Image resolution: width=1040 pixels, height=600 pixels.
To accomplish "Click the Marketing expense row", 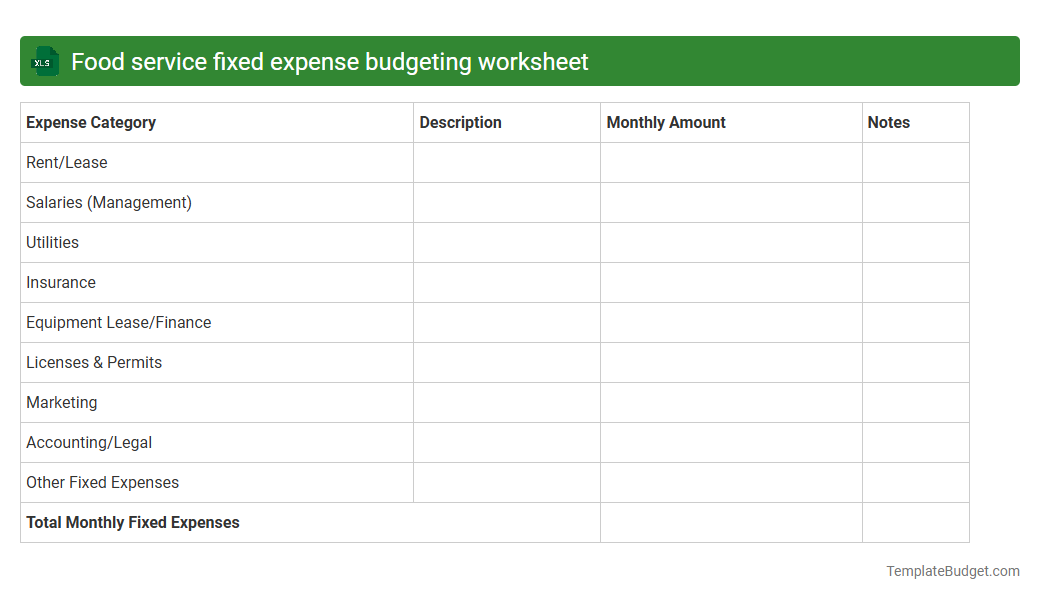I will (61, 402).
